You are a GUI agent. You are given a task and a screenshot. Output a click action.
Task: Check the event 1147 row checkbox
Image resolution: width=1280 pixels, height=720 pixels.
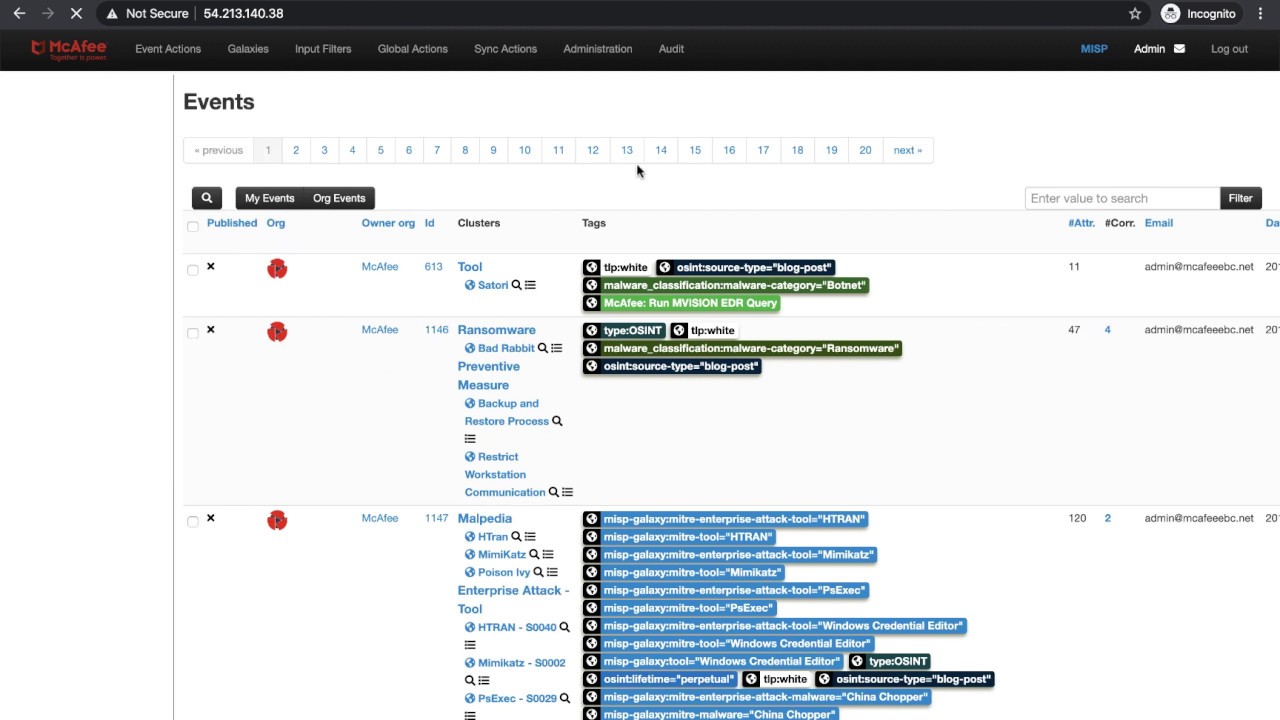(x=193, y=521)
